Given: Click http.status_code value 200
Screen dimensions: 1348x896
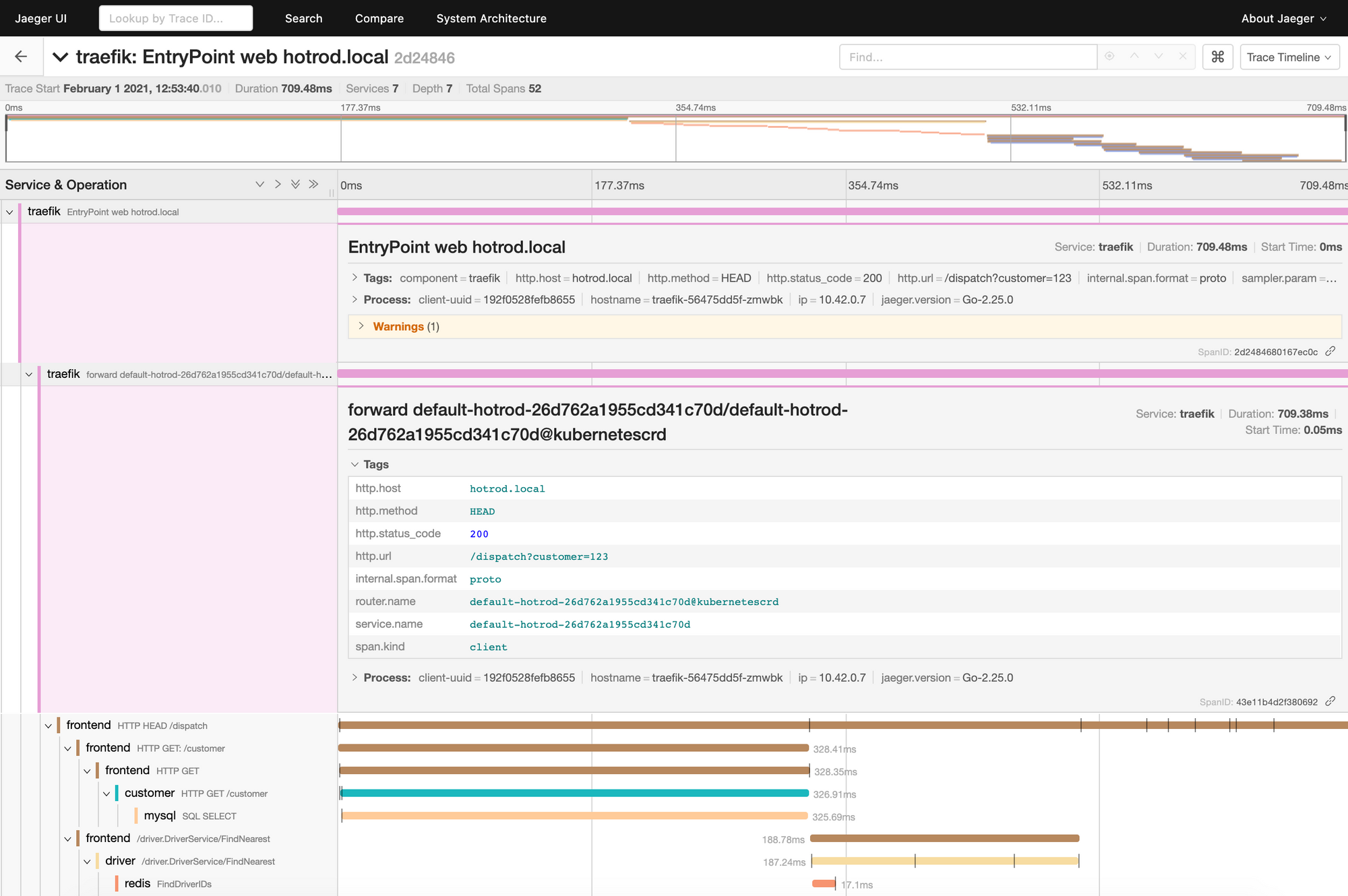Looking at the screenshot, I should (x=479, y=534).
